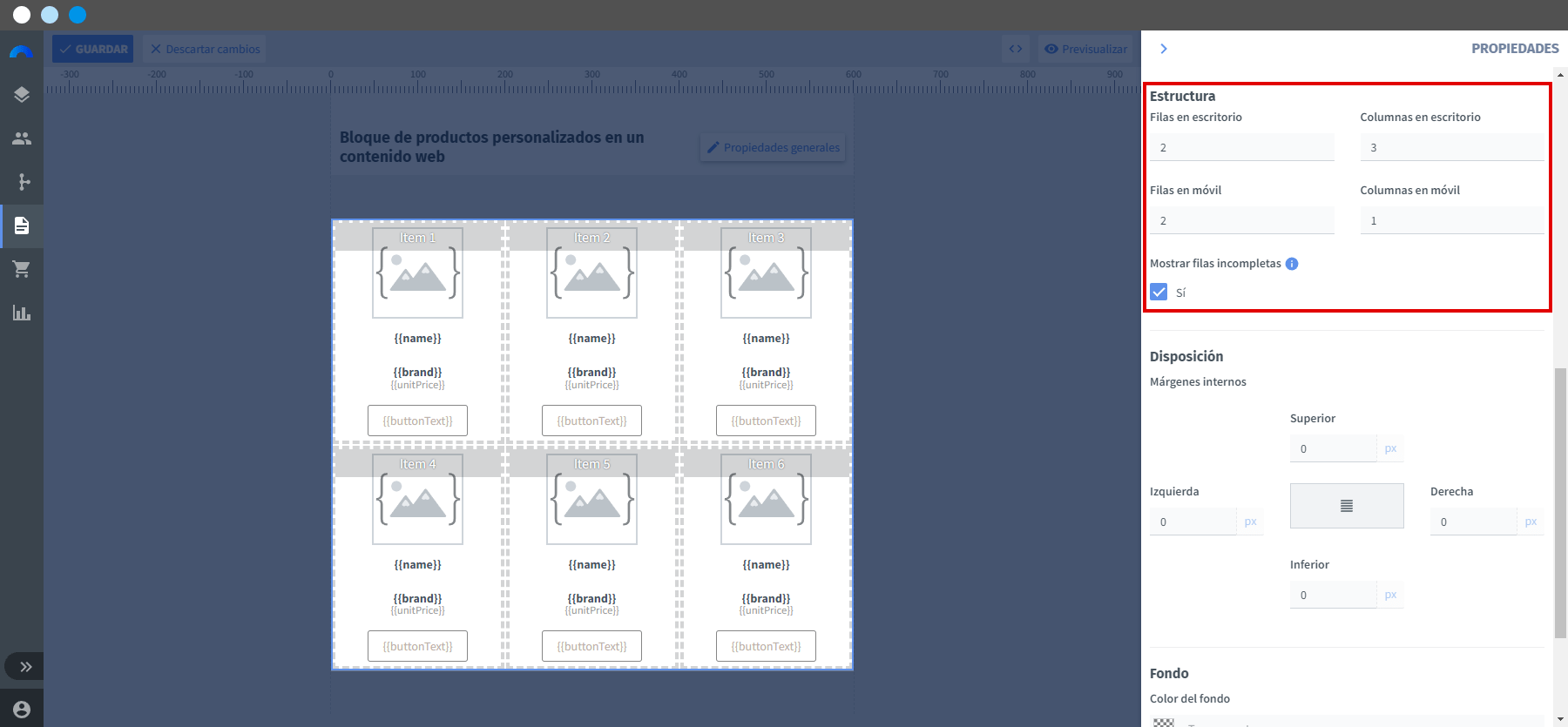1568x727 pixels.
Task: Click the block title 'Bloque de productos personalizados'
Action: click(x=491, y=146)
